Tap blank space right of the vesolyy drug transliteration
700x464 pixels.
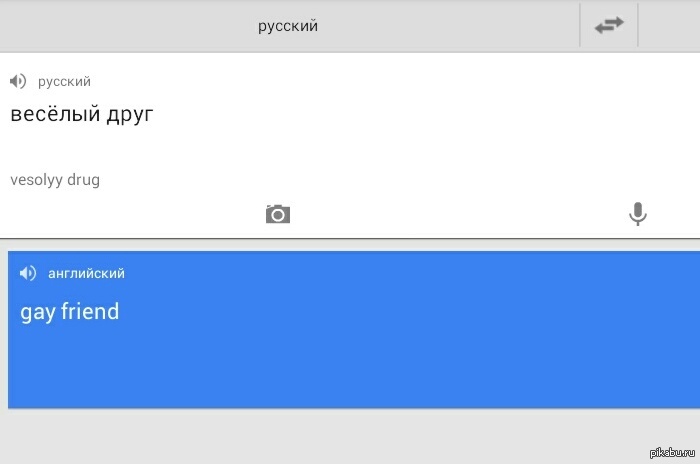[400, 180]
